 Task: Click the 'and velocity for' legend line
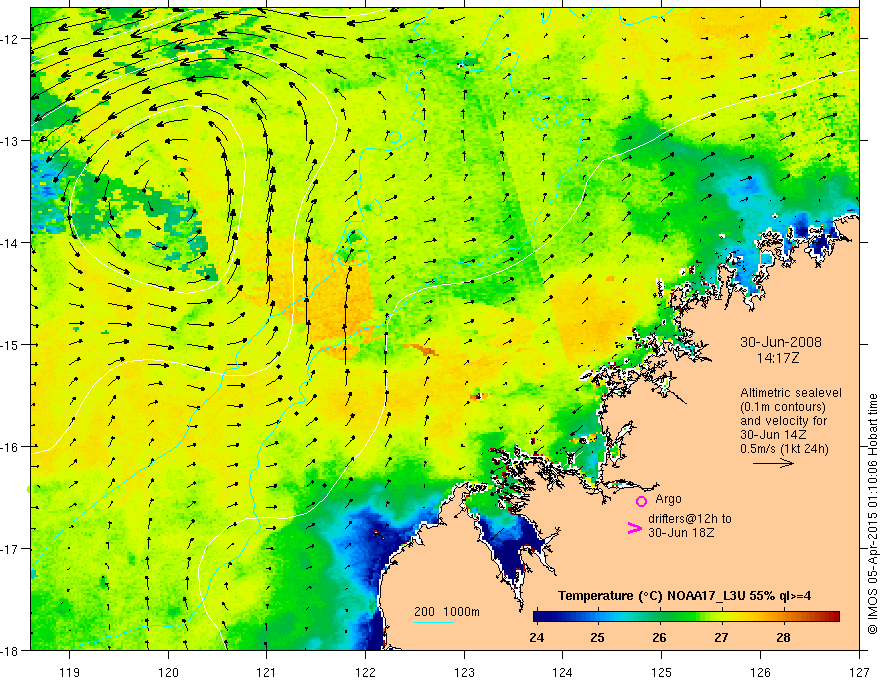783,421
